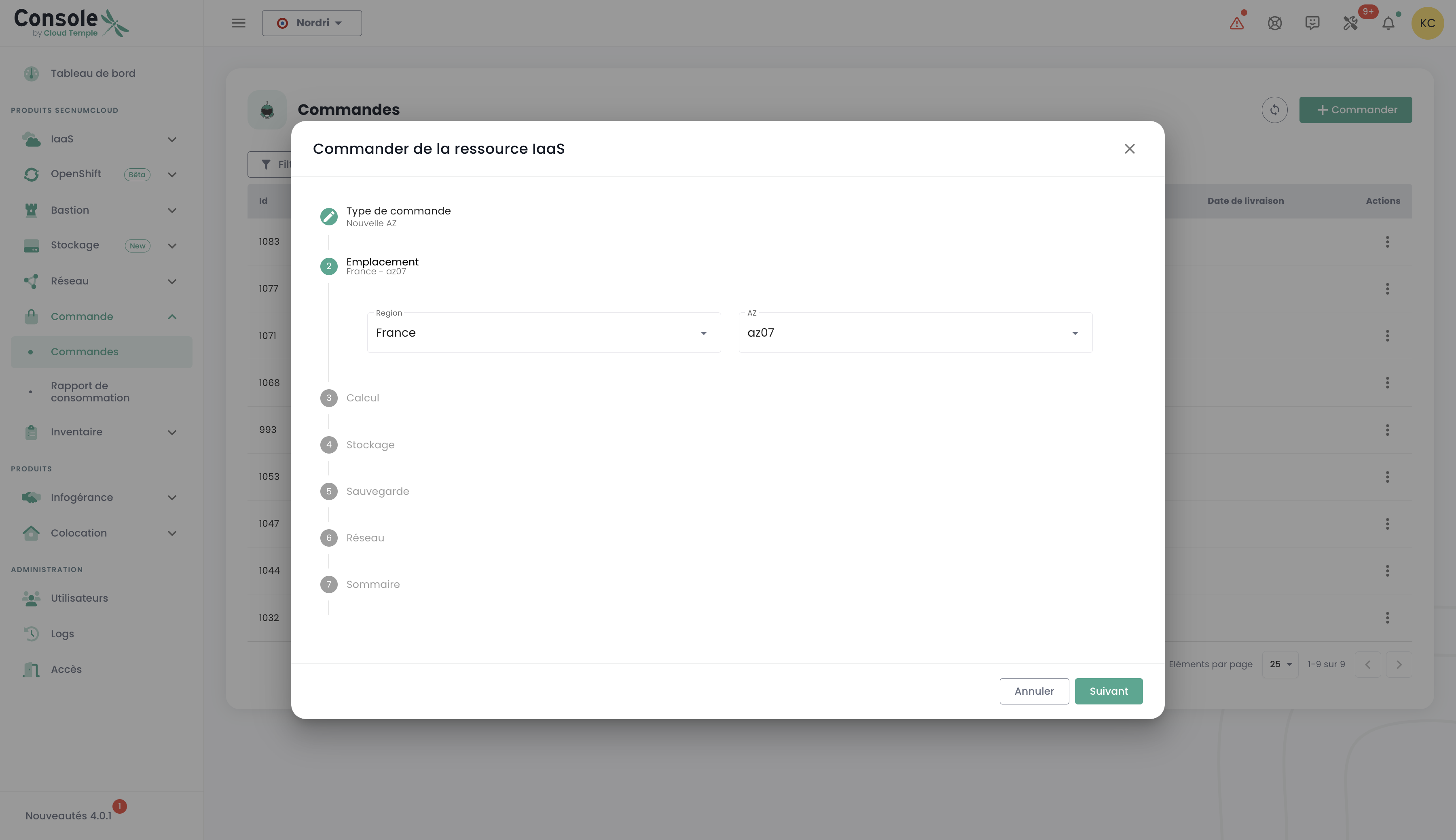Close the IaaS order dialog
The height and width of the screenshot is (840, 1456).
point(1129,149)
